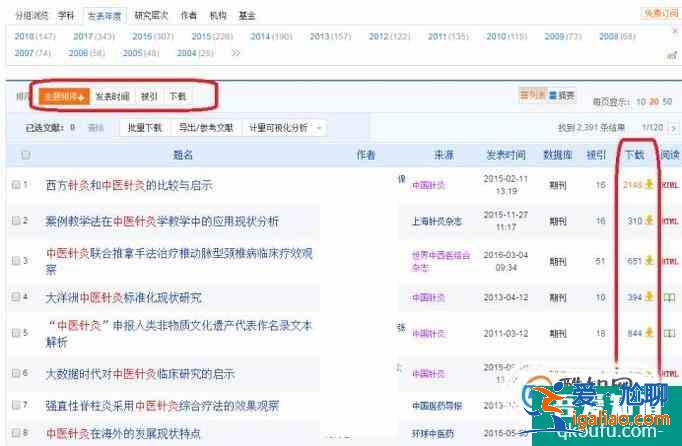
Task: Filter by year 2016
Action: 153,36
